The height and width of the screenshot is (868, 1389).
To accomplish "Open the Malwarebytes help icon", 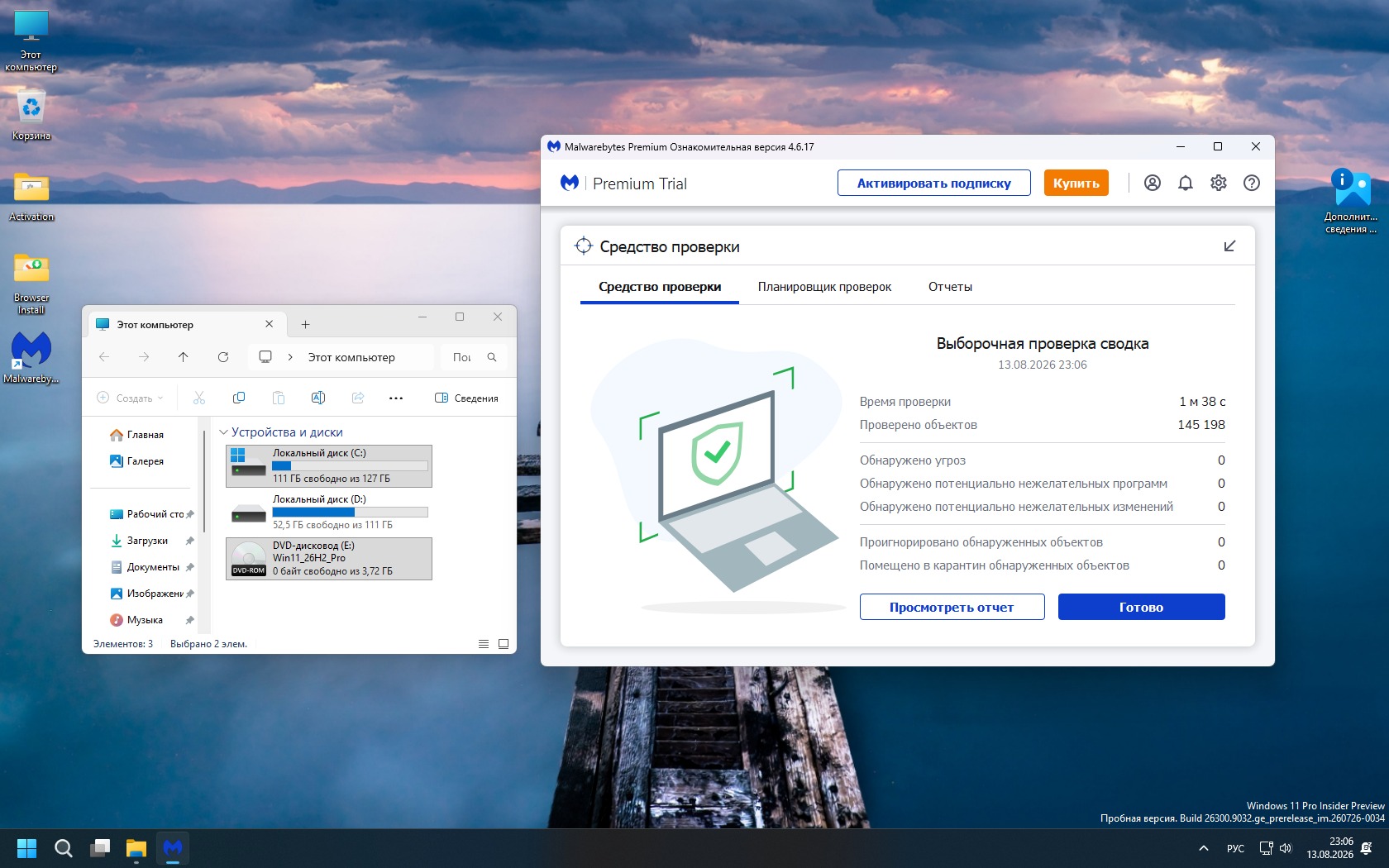I will [1252, 183].
